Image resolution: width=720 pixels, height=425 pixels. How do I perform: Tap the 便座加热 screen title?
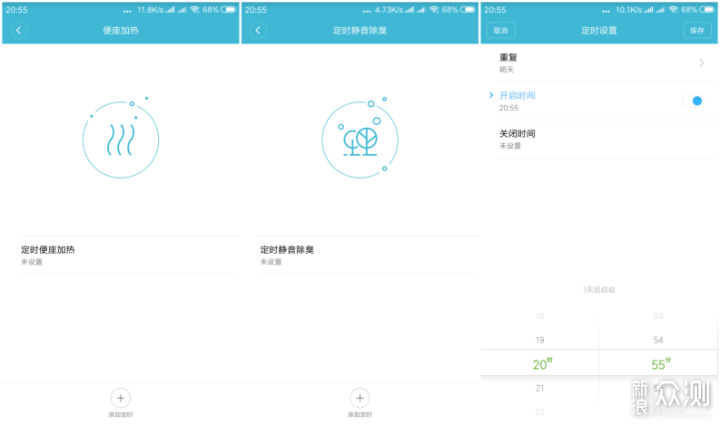[121, 30]
